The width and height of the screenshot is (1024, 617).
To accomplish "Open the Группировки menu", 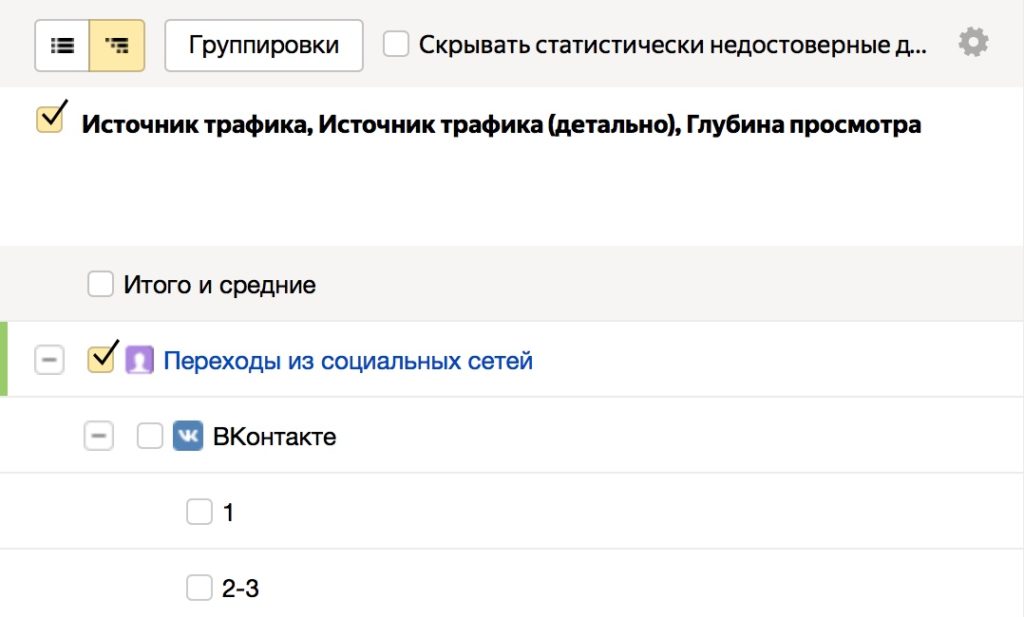I will click(x=264, y=46).
